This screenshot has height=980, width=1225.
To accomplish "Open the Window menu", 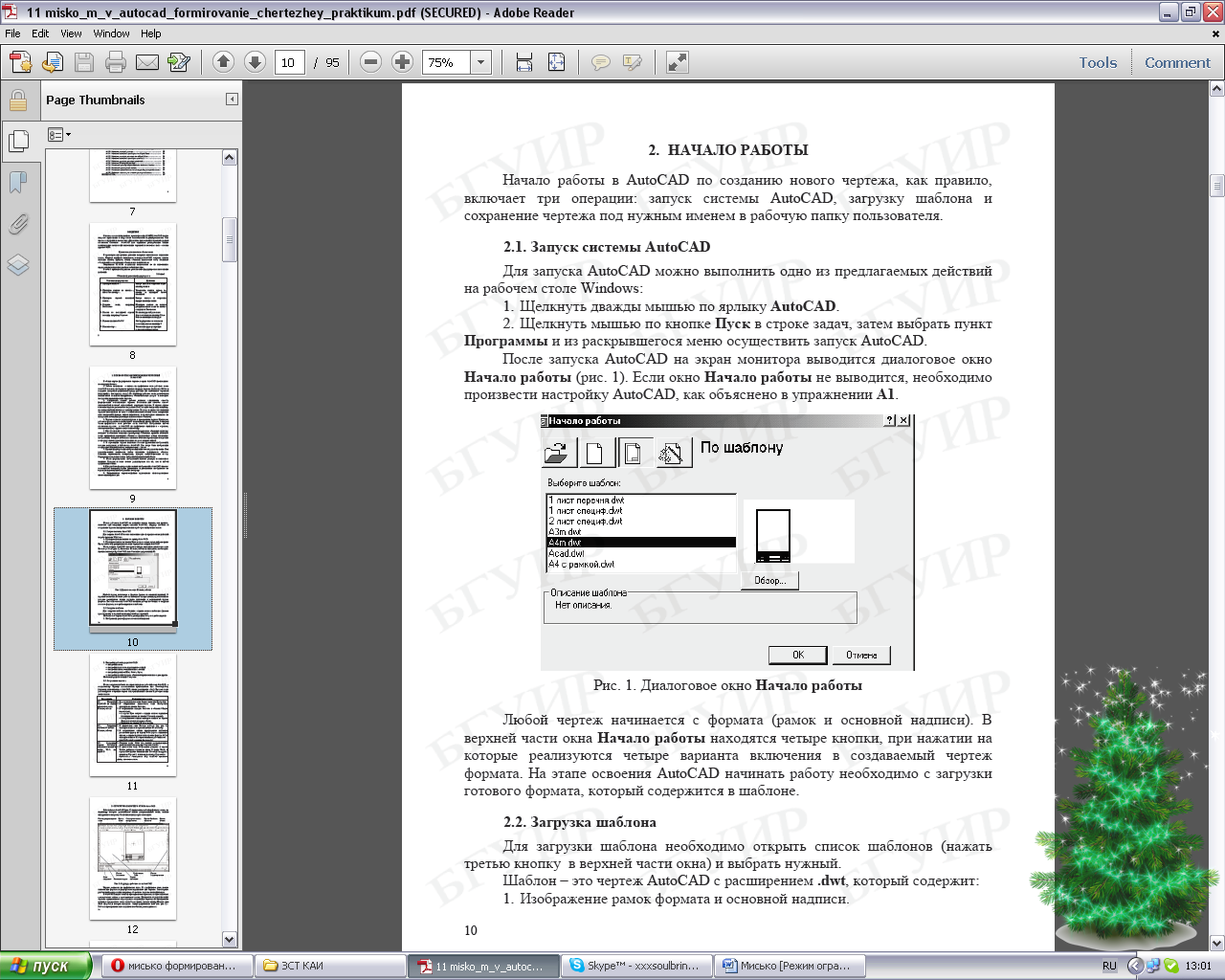I will point(111,33).
